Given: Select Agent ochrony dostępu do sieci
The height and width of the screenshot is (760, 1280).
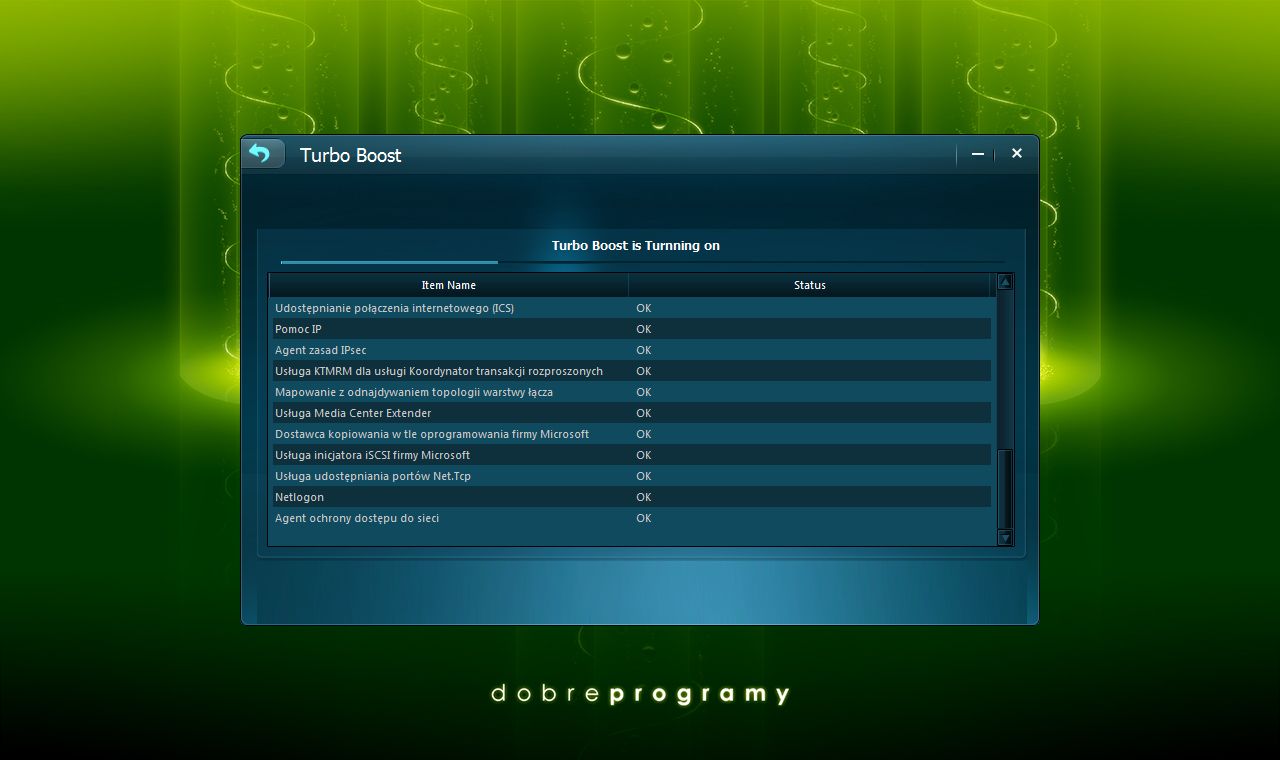Looking at the screenshot, I should pos(630,518).
